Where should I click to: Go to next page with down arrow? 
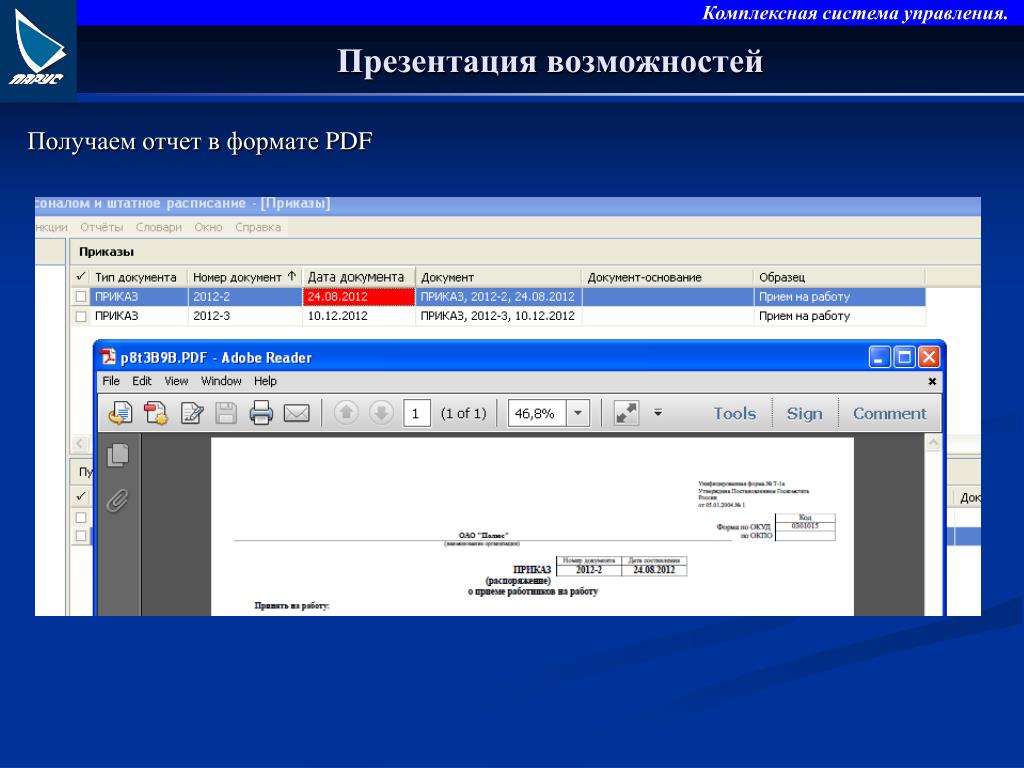point(381,413)
